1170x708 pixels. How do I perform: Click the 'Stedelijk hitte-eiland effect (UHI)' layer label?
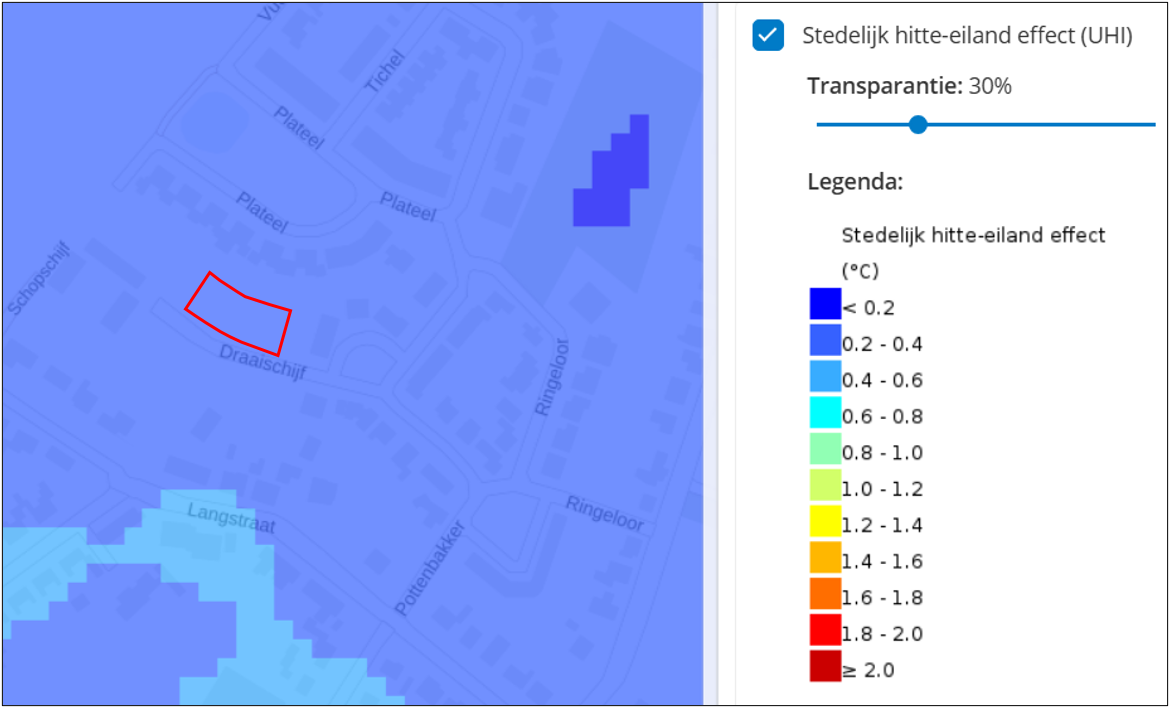coord(968,36)
